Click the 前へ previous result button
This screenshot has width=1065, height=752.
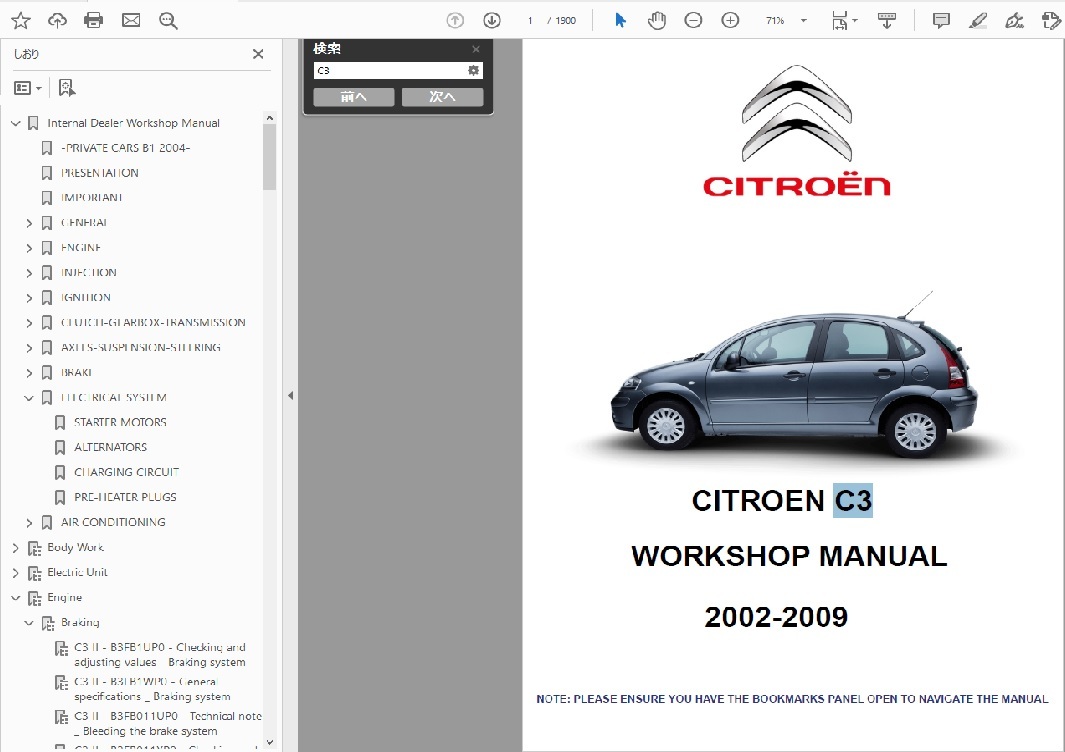[354, 97]
